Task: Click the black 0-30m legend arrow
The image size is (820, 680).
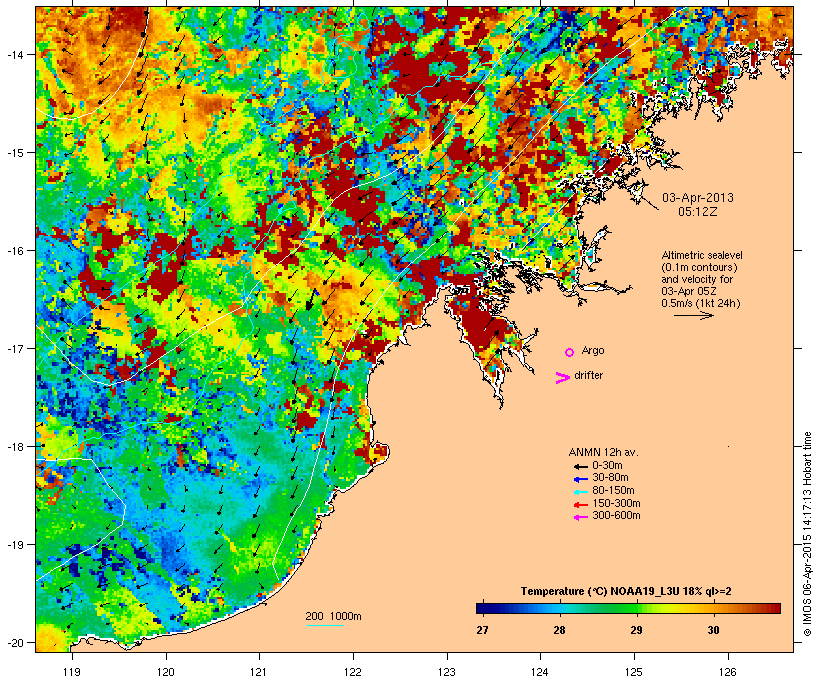Action: coord(581,466)
